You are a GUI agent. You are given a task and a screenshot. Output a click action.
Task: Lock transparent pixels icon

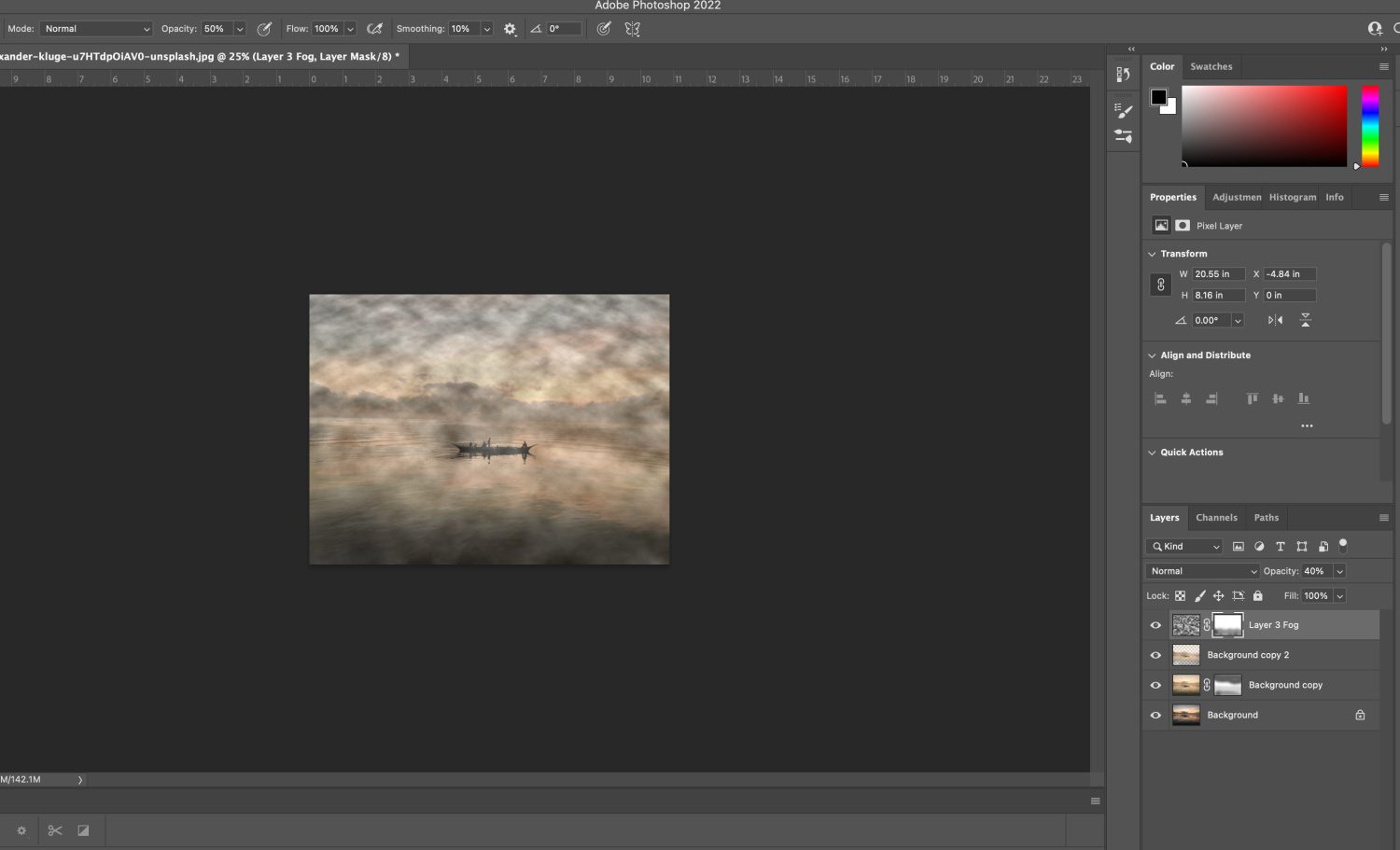point(1181,595)
